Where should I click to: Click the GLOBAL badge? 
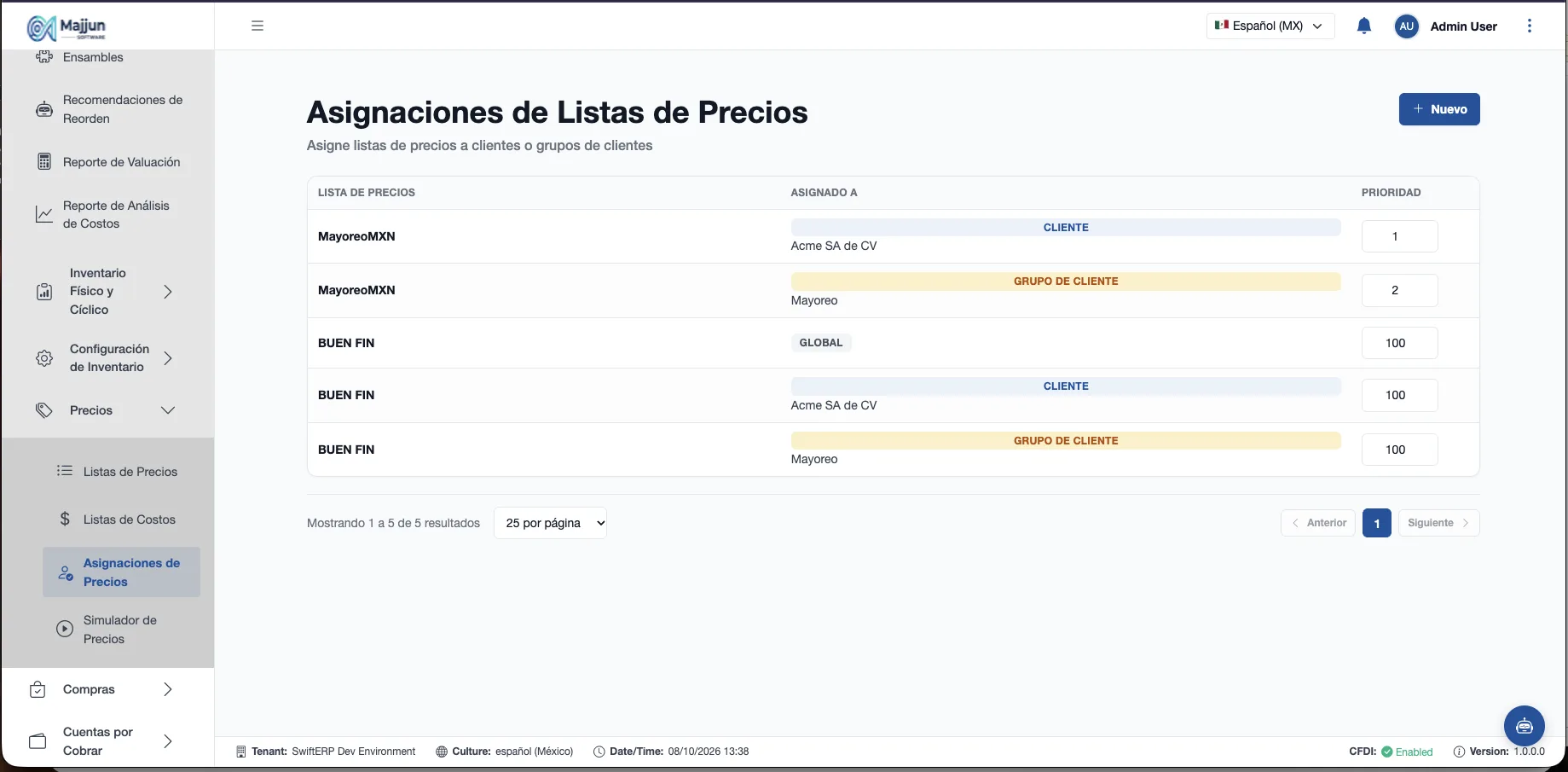[821, 343]
